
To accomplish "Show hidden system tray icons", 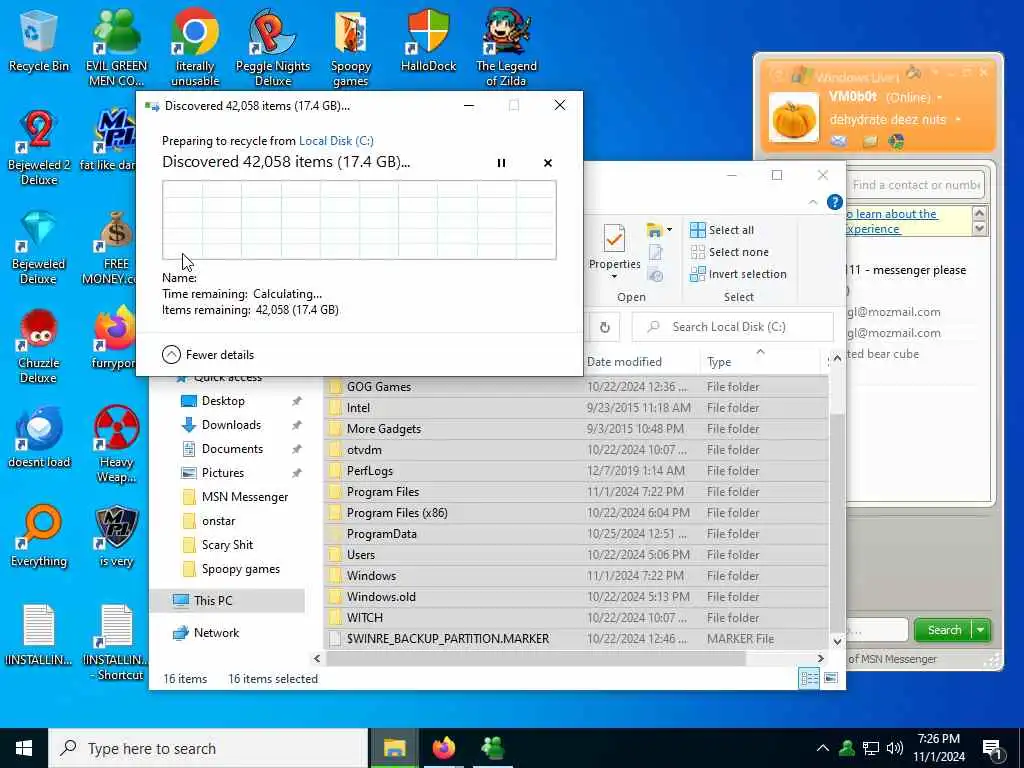I will pos(823,748).
